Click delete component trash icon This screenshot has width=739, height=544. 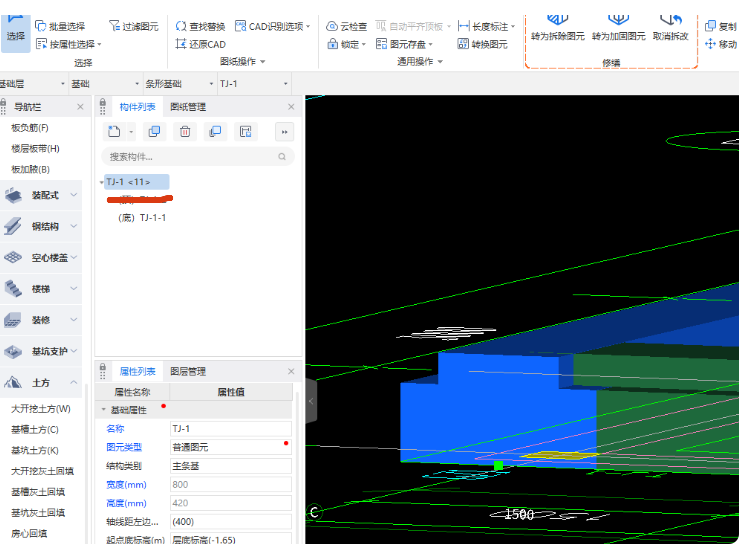(185, 132)
